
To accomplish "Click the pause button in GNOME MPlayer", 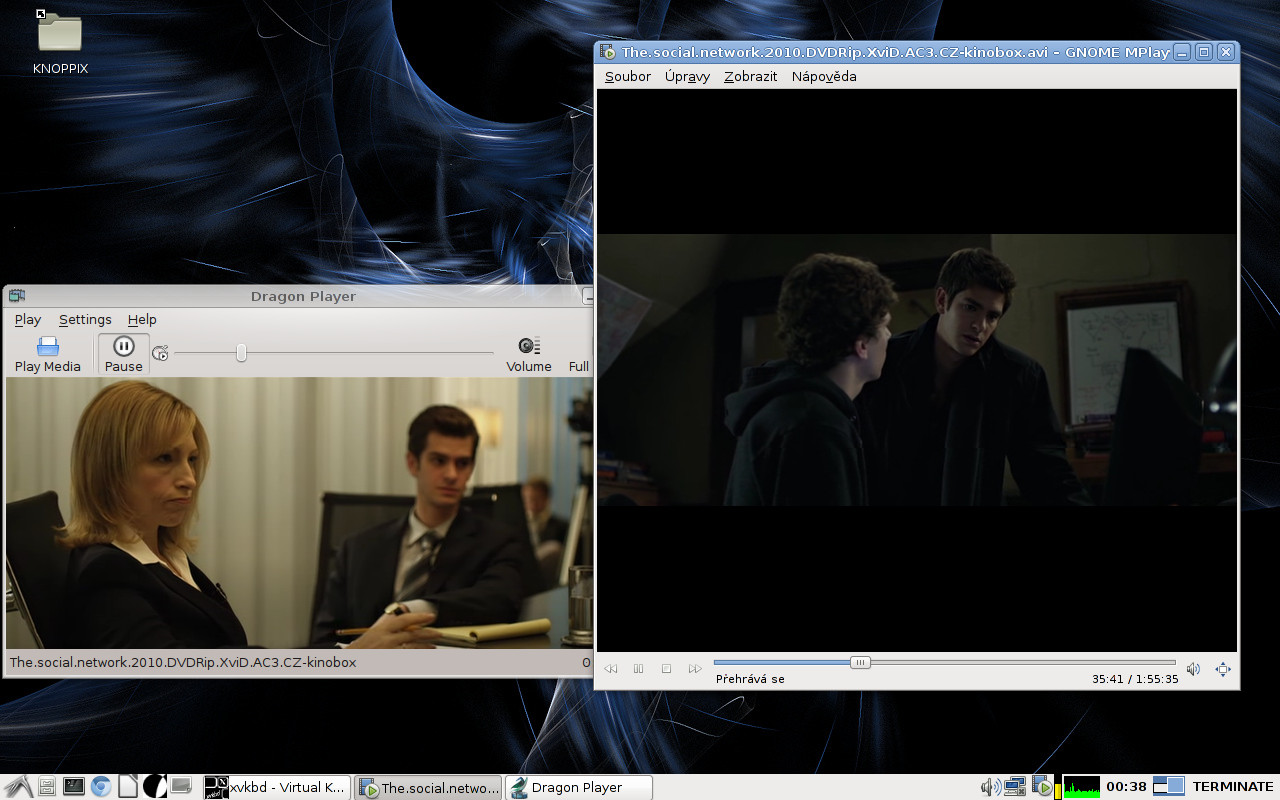I will 639,669.
